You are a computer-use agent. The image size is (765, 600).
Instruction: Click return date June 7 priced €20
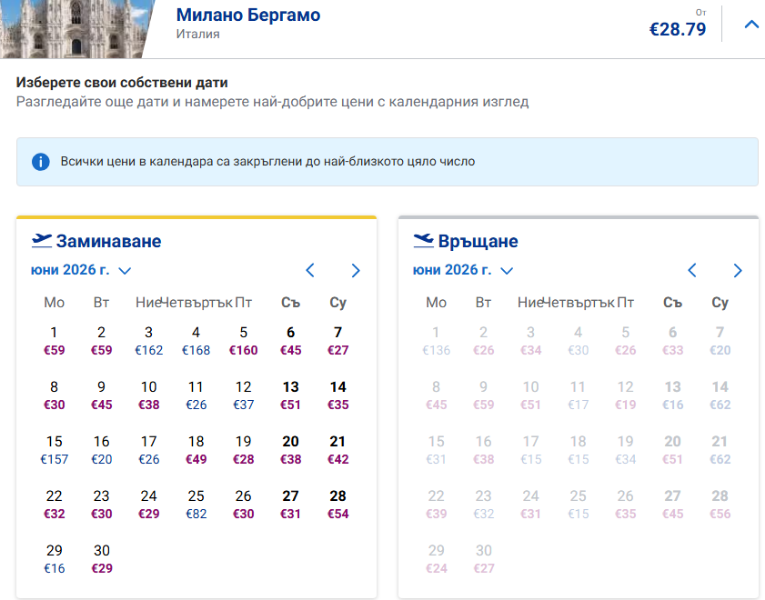(720, 341)
